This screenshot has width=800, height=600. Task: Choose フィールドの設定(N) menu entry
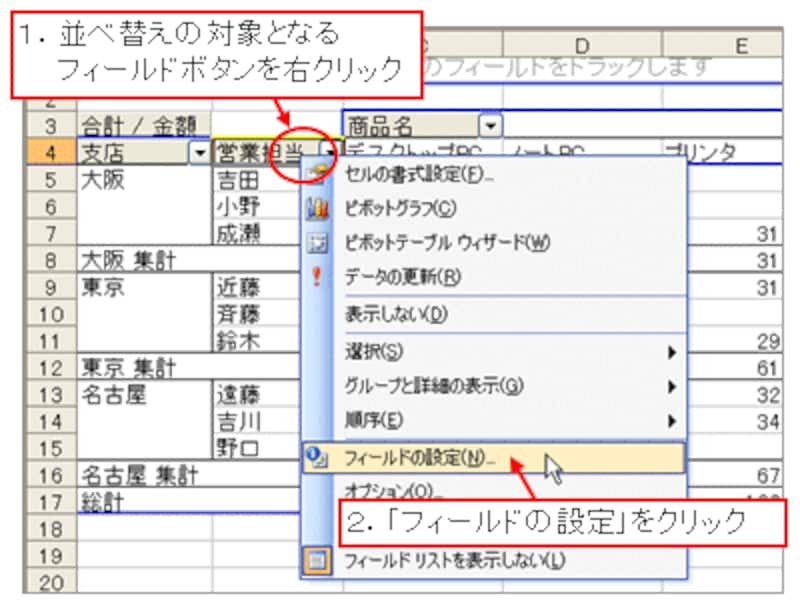click(492, 458)
